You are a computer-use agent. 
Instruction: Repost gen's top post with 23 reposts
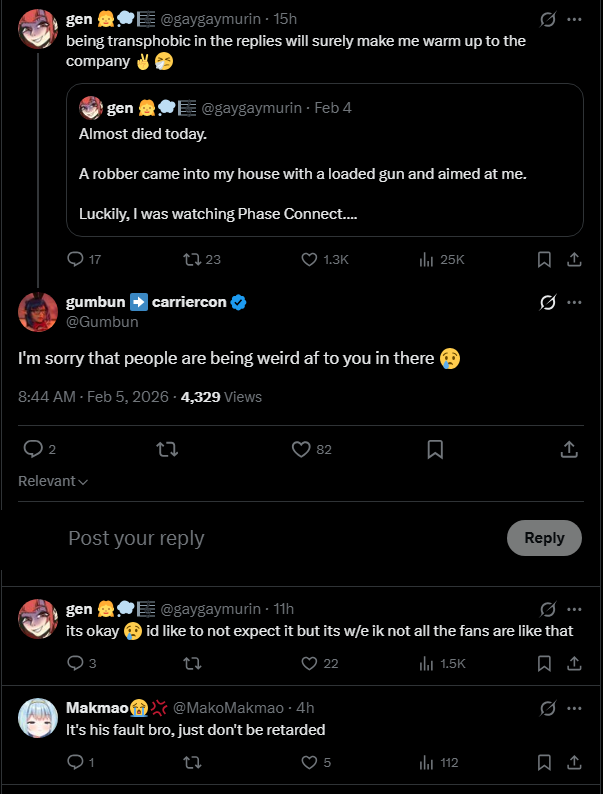point(191,259)
